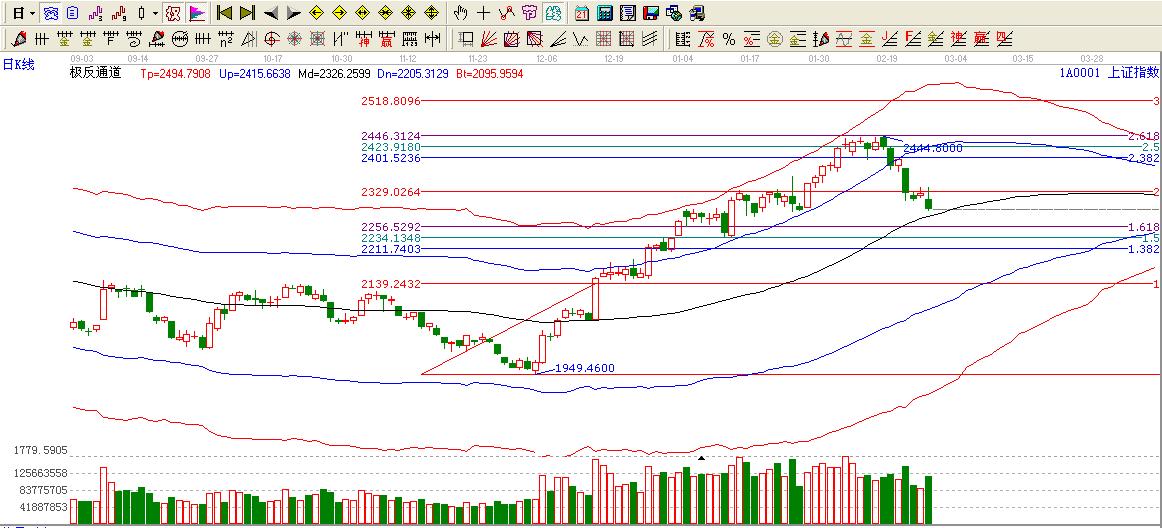1162x528 pixels.
Task: Click the 日K线 period label
Action: [x=18, y=65]
